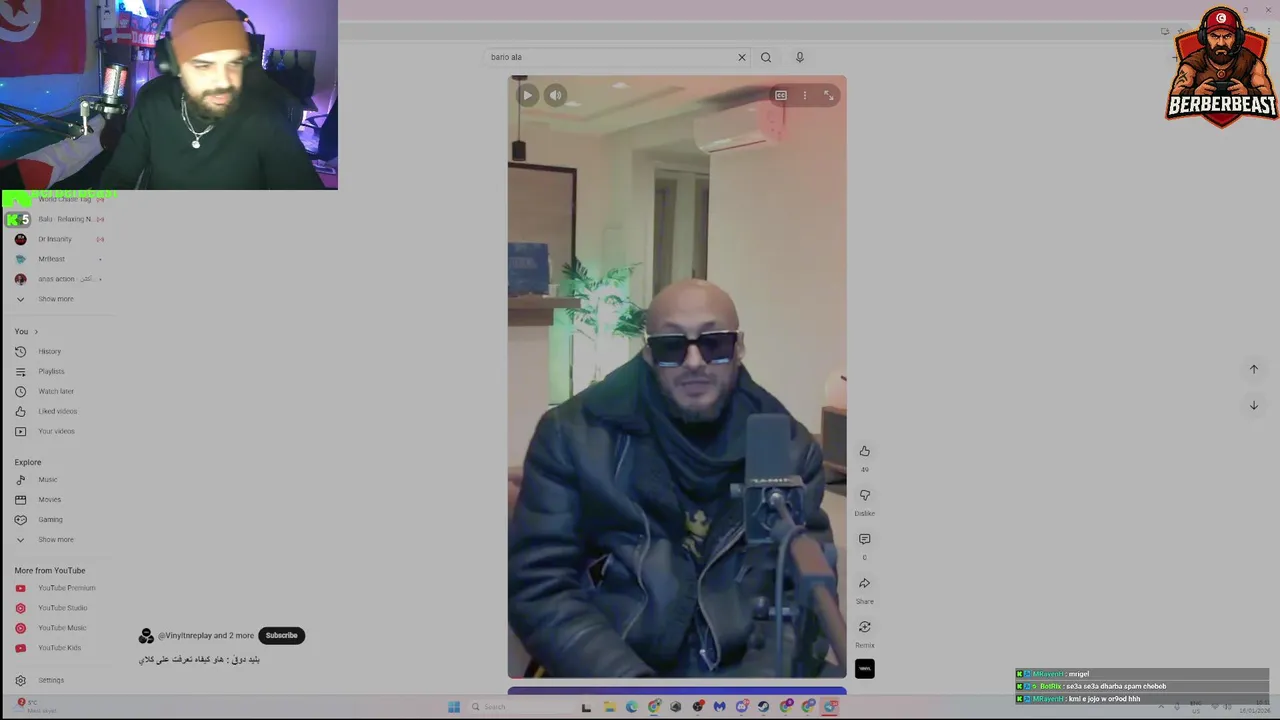Screen dimensions: 1280x720
Task: Open the three-dot more options menu on video
Action: (805, 95)
